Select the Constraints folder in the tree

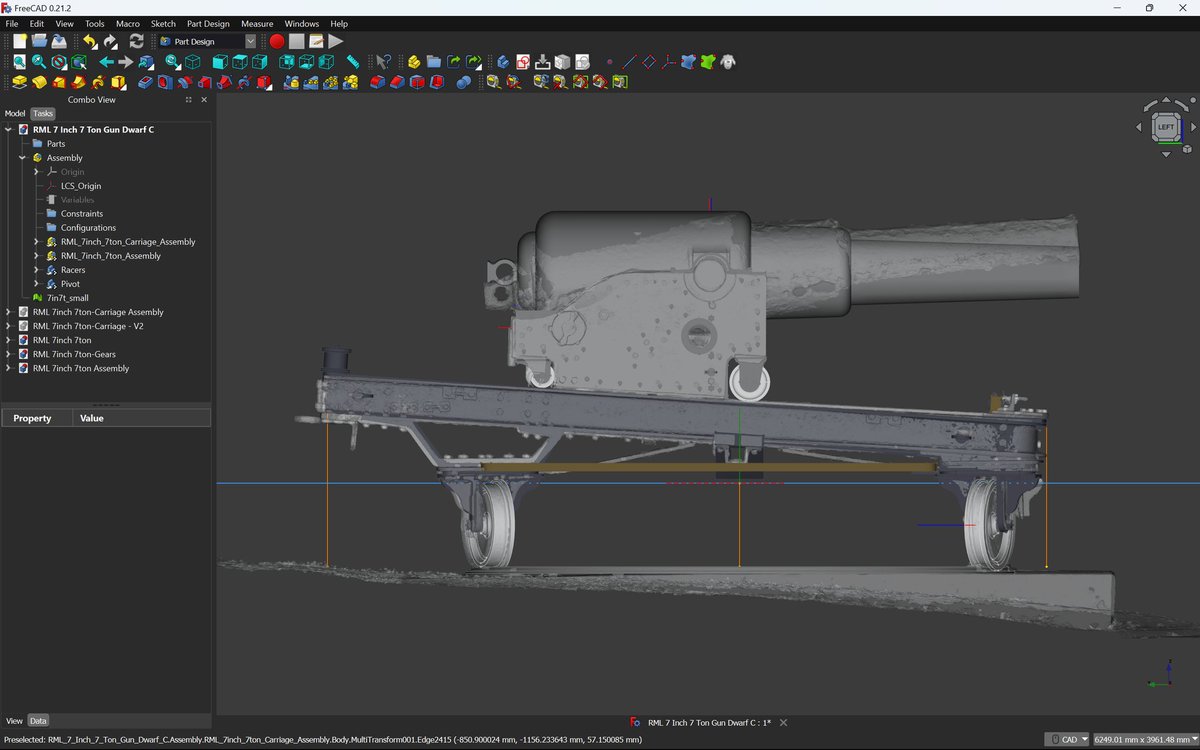pos(82,213)
